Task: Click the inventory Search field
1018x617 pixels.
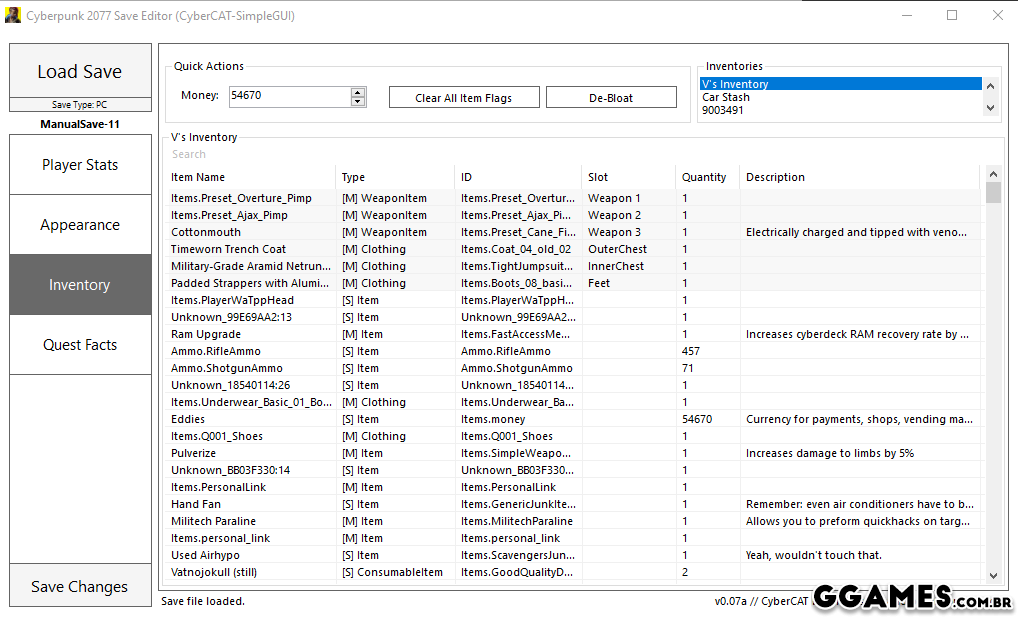Action: tap(400, 154)
